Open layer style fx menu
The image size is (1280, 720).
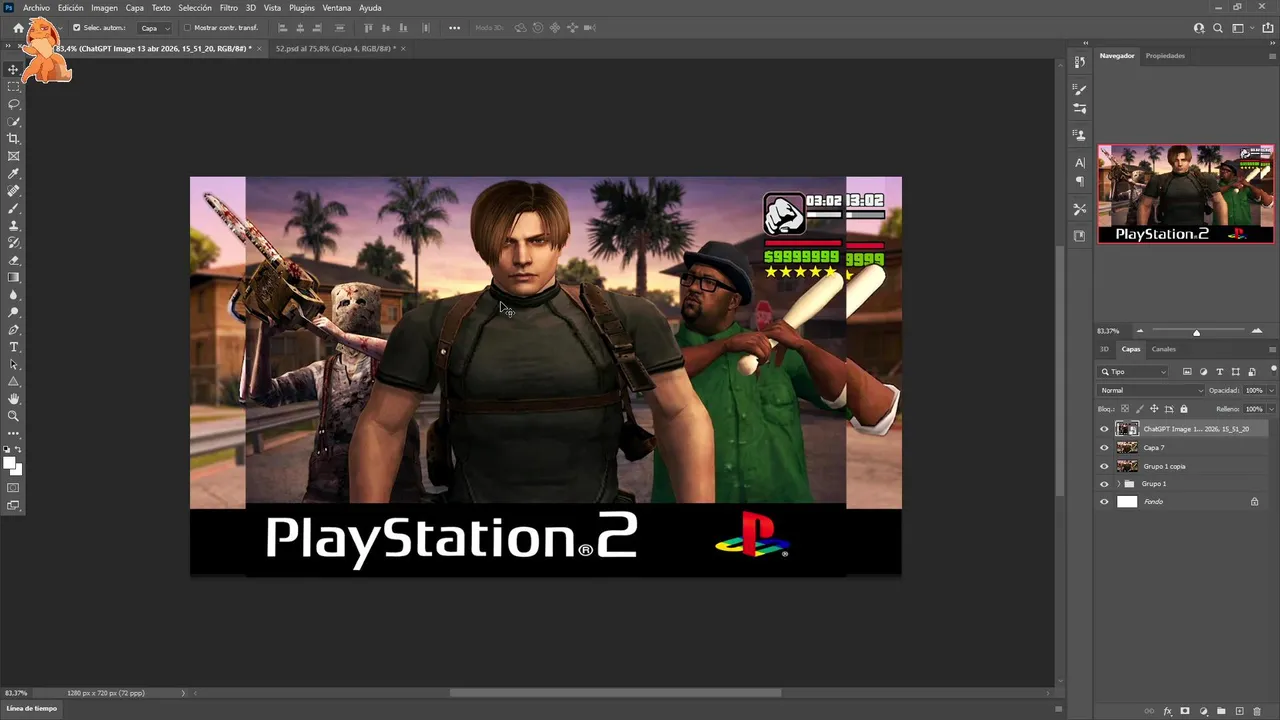click(1167, 712)
